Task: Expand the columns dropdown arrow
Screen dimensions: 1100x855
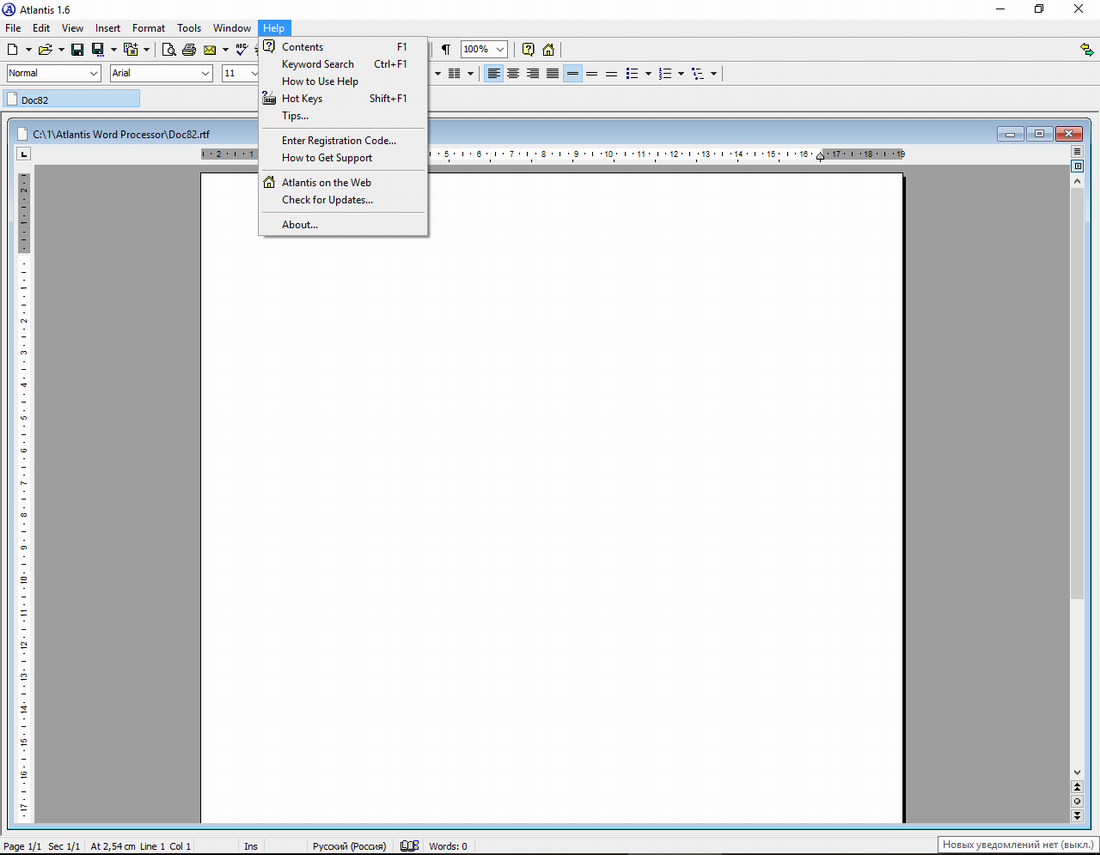Action: (x=470, y=74)
